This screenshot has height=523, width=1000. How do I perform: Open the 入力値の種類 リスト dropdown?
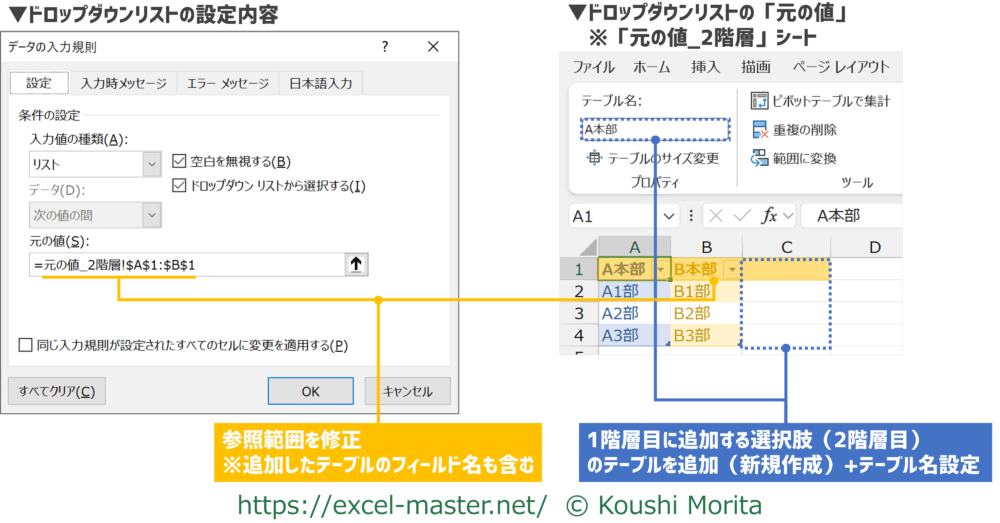pyautogui.click(x=152, y=163)
